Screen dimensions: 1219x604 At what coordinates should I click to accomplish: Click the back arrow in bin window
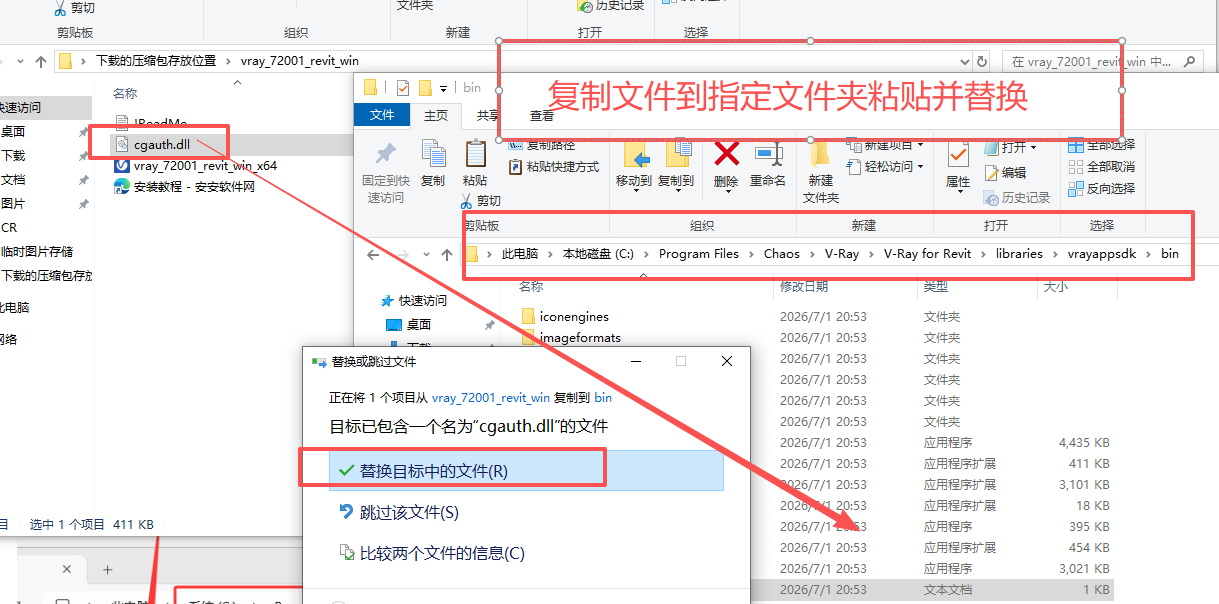click(373, 255)
